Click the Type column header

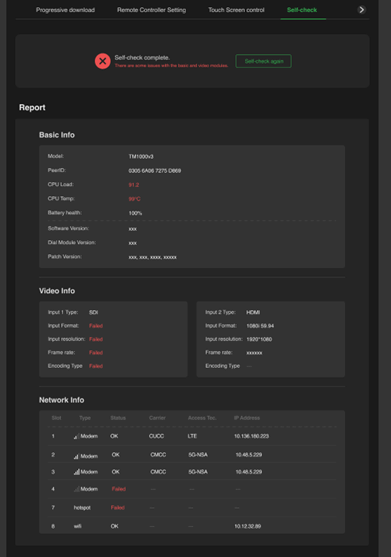point(85,418)
